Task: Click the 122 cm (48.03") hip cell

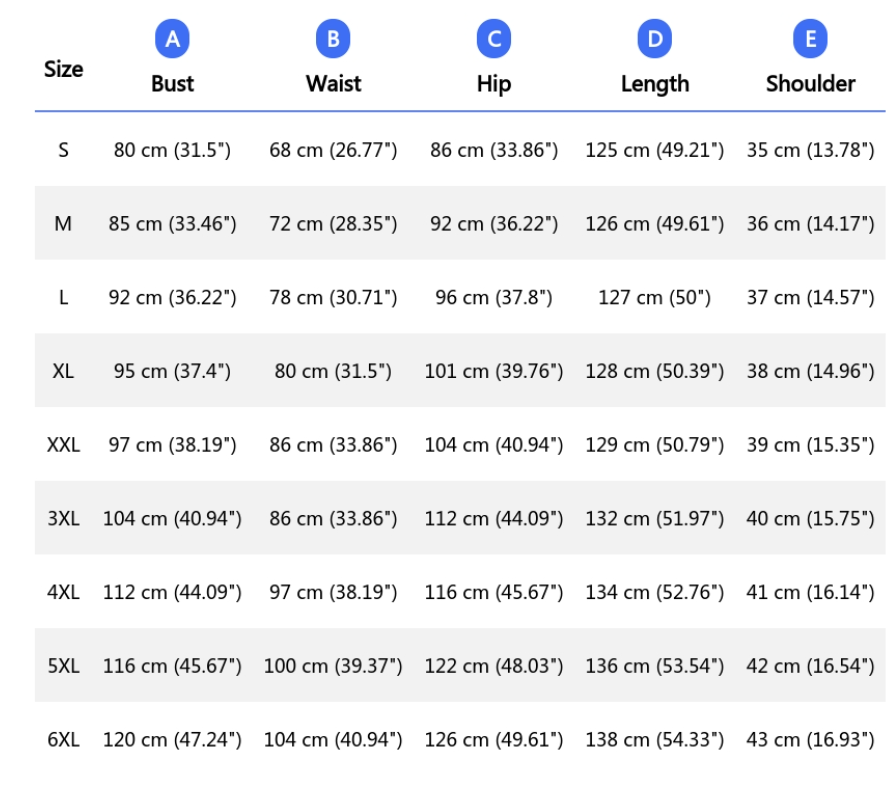Action: 494,665
